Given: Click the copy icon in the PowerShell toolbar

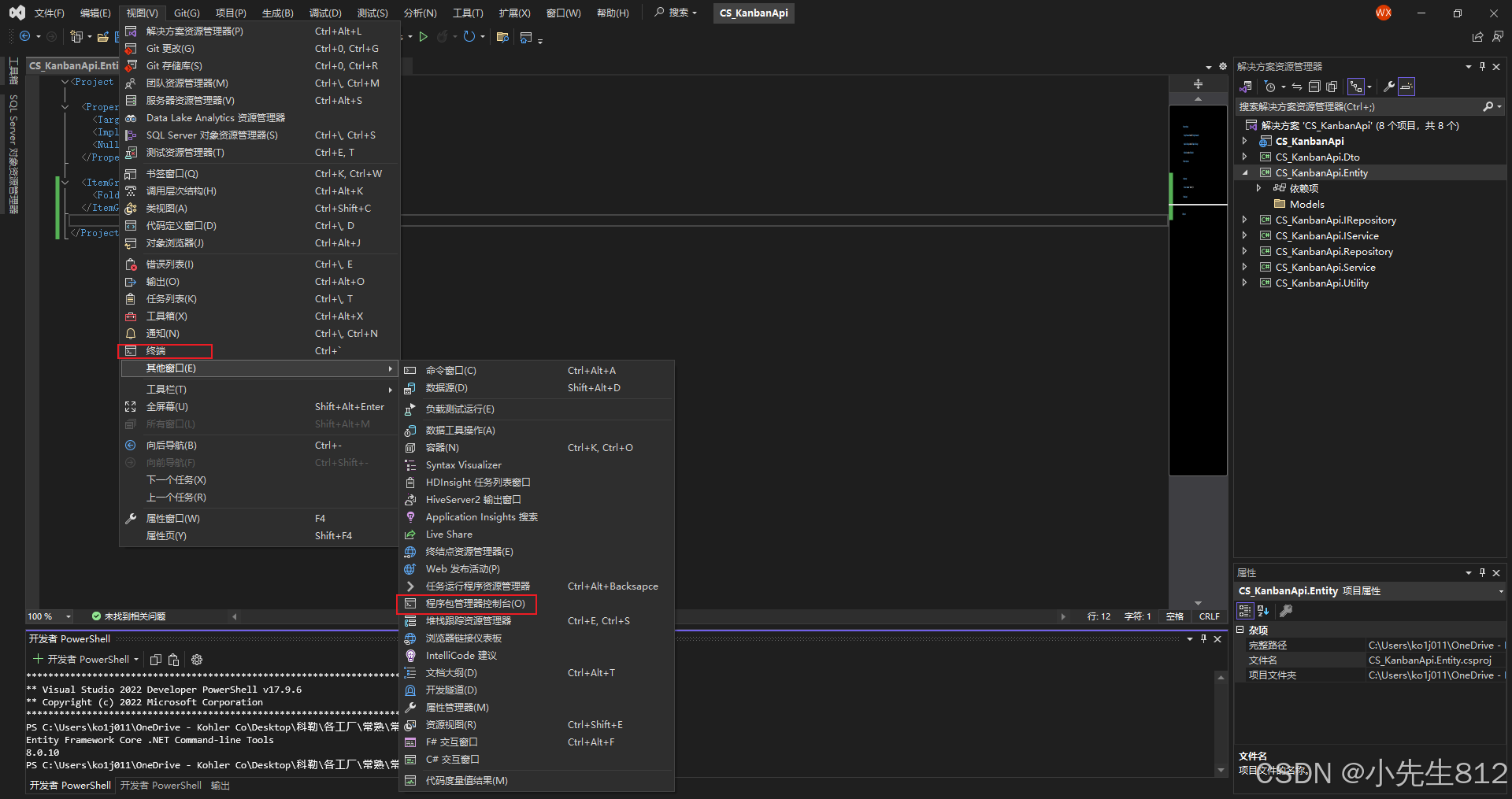Looking at the screenshot, I should coord(156,660).
